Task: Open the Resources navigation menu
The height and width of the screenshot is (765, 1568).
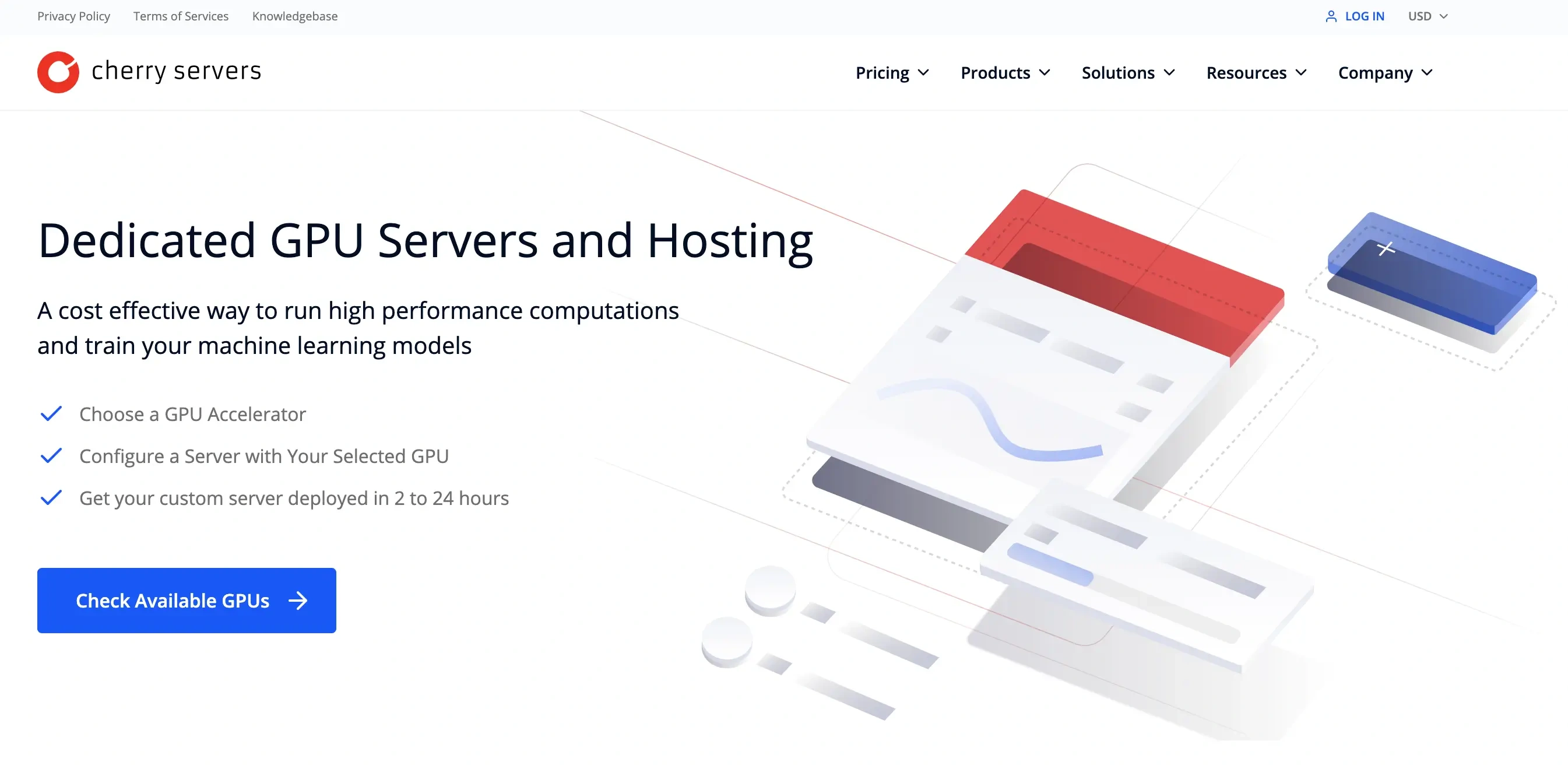Action: (1256, 72)
